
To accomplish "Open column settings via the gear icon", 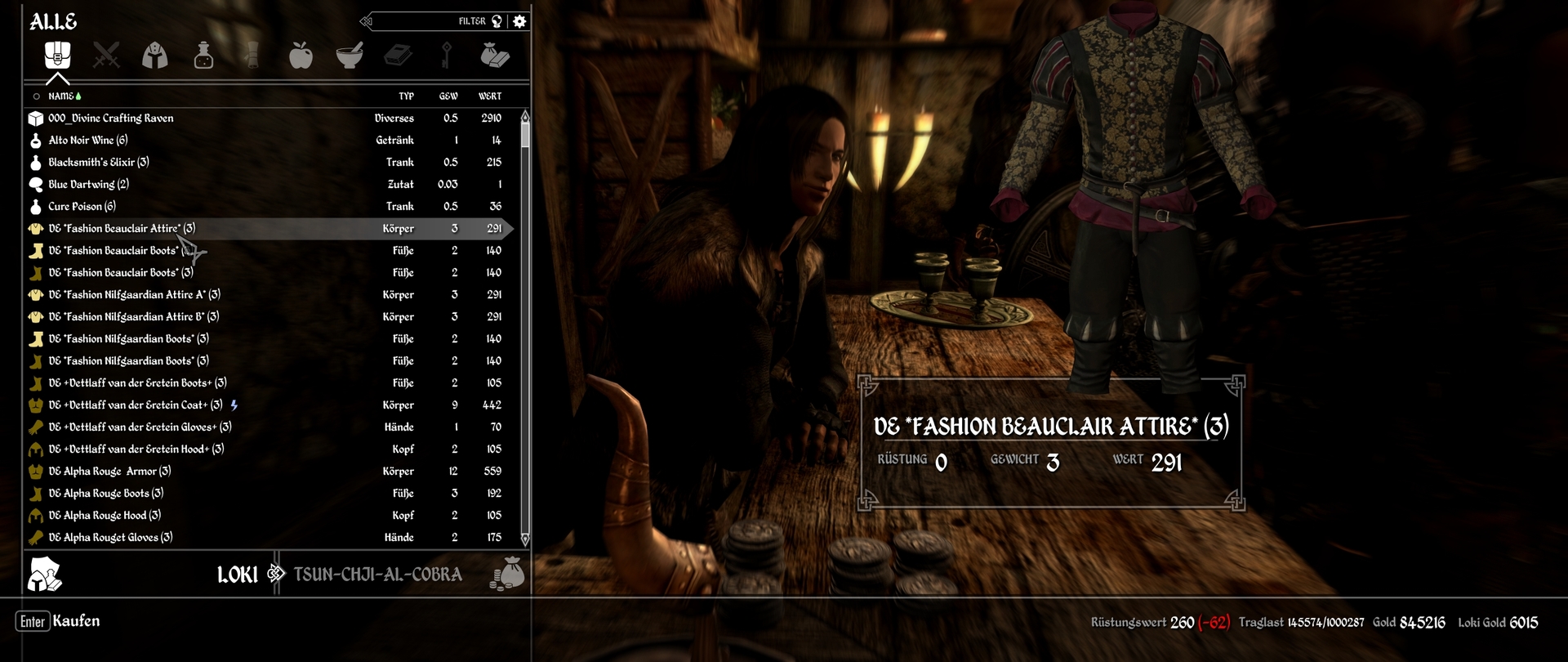I will pyautogui.click(x=520, y=21).
